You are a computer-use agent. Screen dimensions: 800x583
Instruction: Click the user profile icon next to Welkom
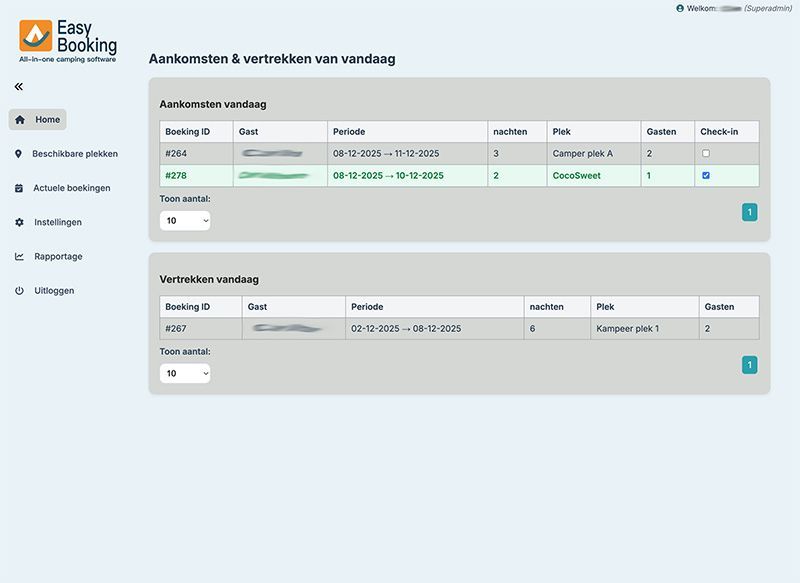pyautogui.click(x=680, y=8)
